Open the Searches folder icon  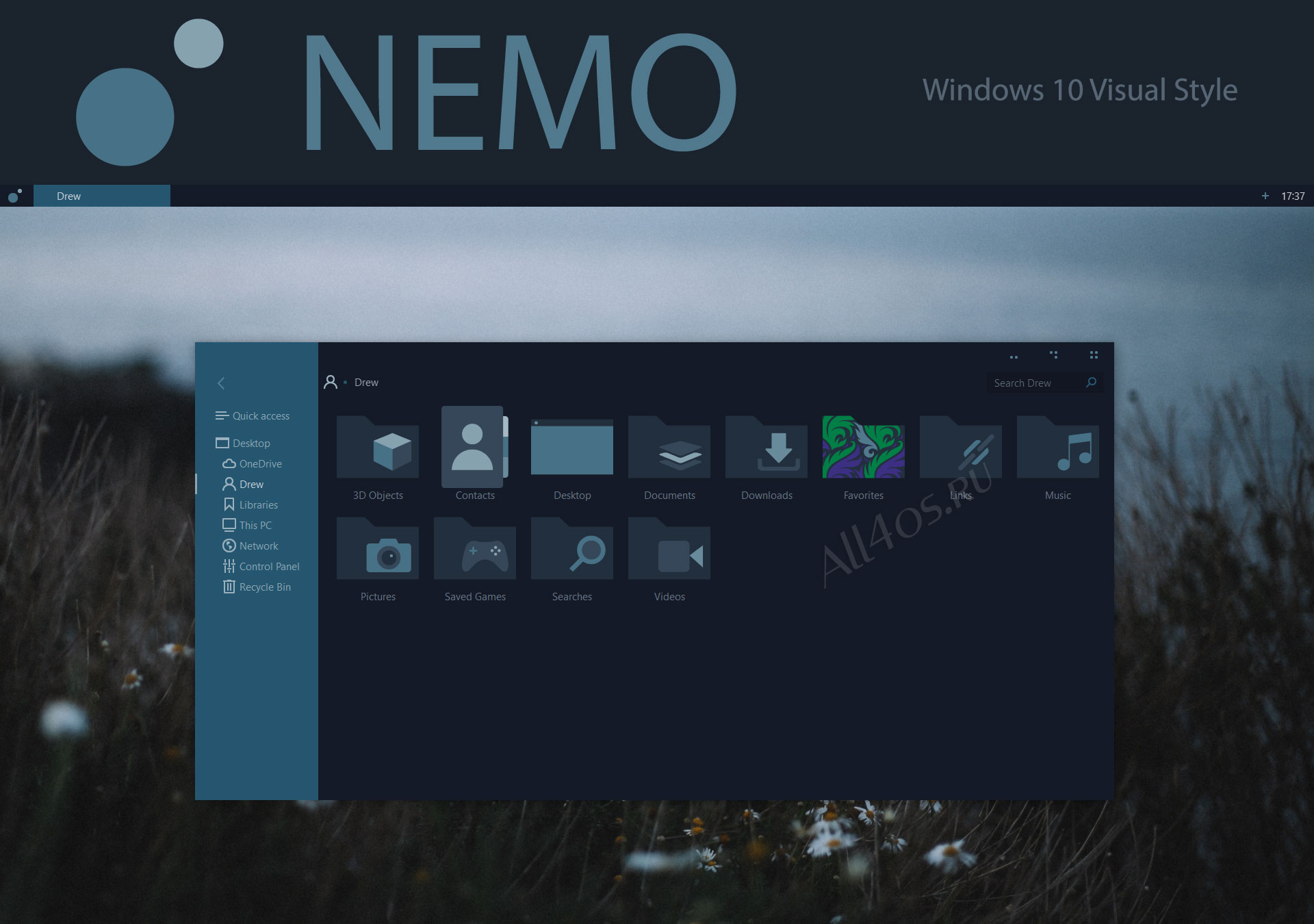pos(572,548)
